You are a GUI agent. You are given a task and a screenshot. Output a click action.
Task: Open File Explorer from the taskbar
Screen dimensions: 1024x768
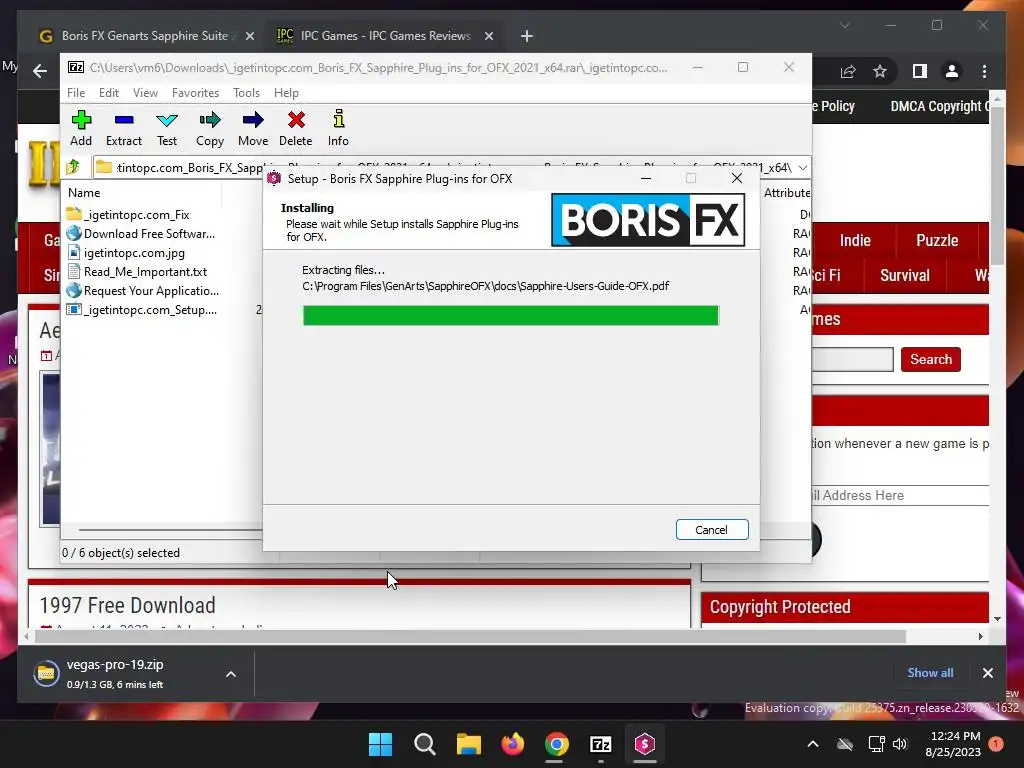click(469, 744)
